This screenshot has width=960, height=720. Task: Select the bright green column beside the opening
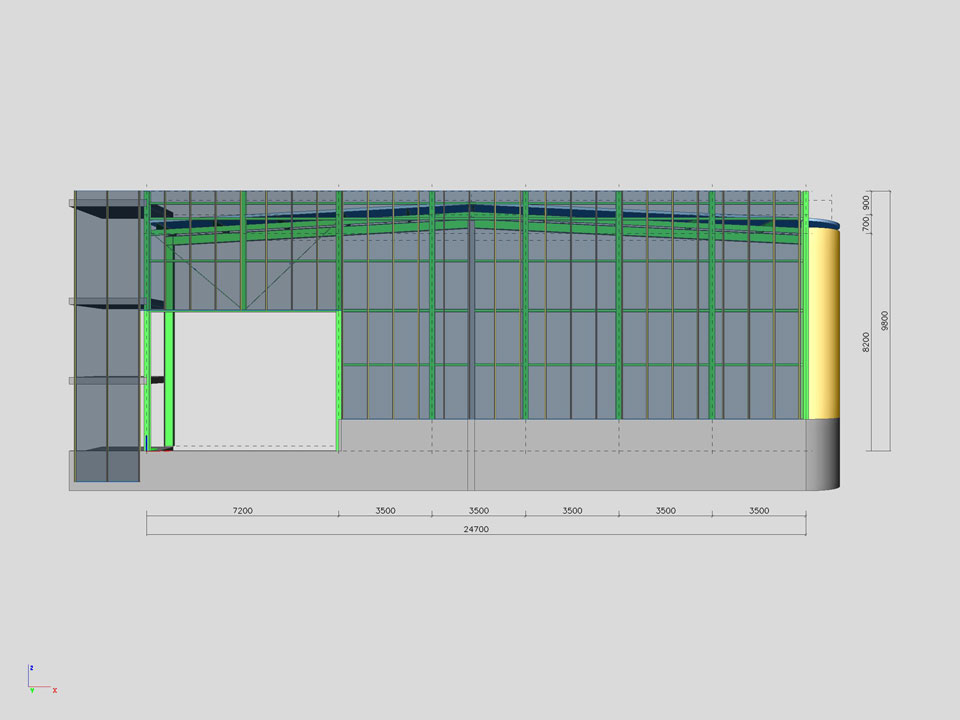(x=169, y=380)
